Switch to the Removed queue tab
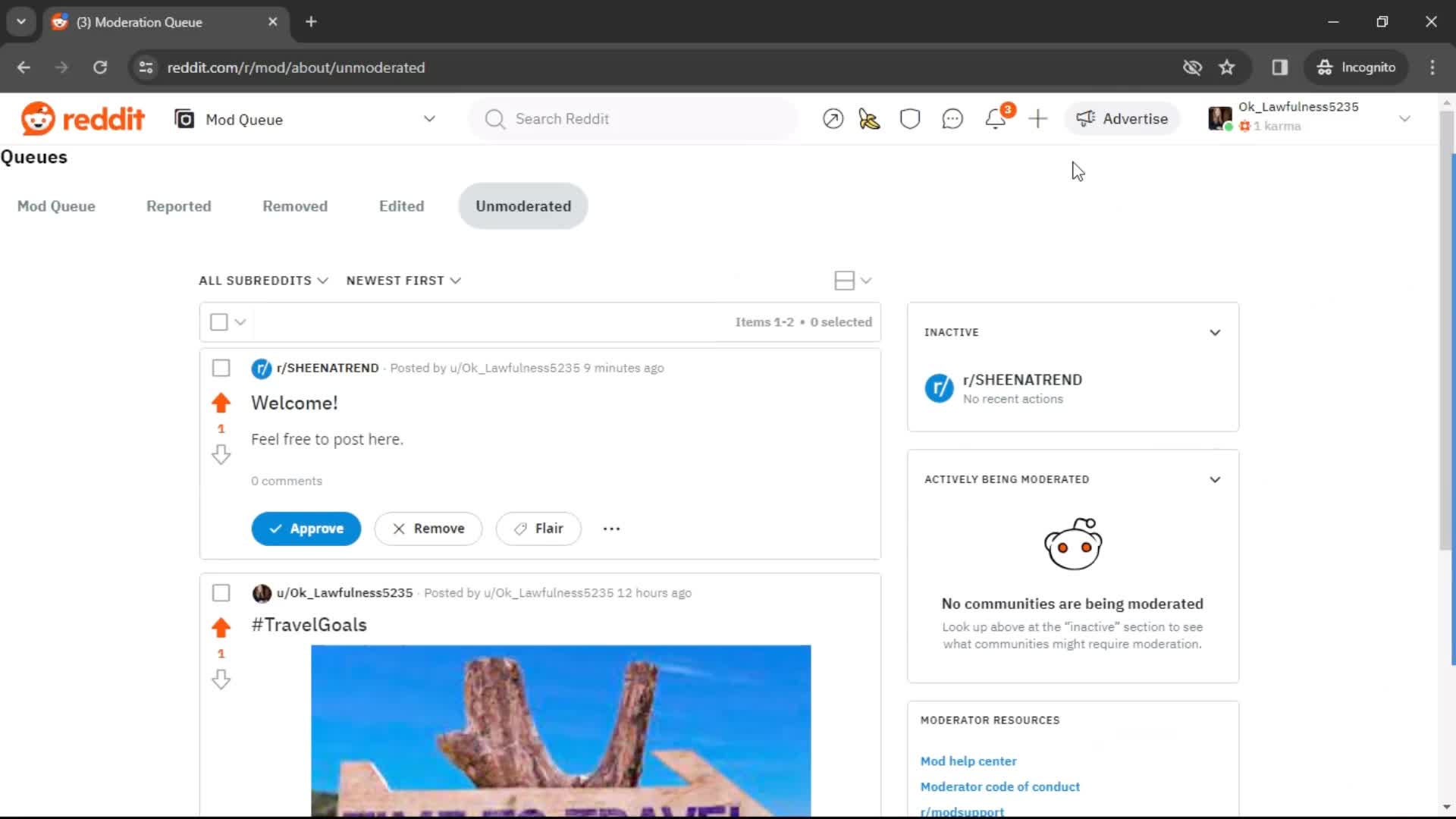1456x819 pixels. click(x=295, y=206)
